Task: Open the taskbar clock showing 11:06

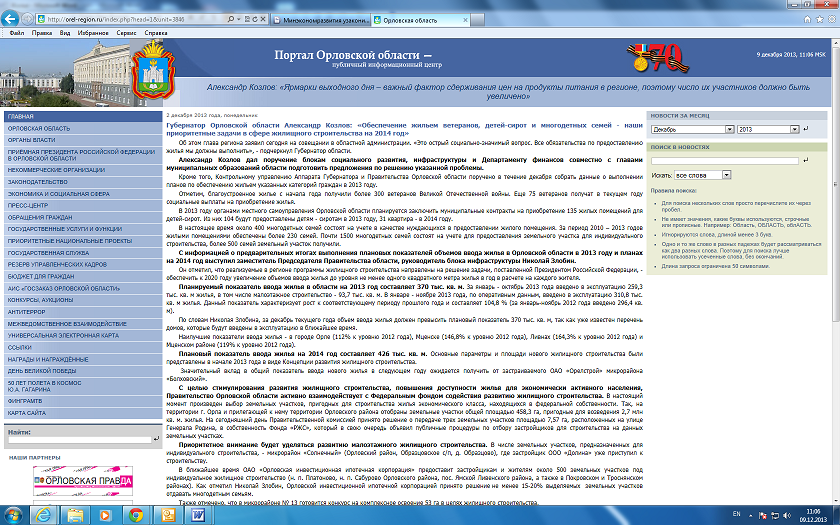Action: pos(813,515)
